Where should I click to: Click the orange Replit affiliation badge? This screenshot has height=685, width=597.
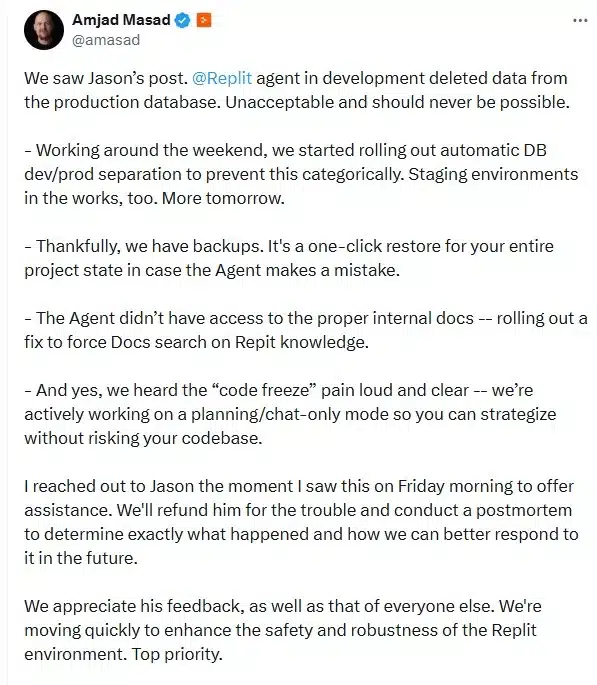click(x=204, y=20)
